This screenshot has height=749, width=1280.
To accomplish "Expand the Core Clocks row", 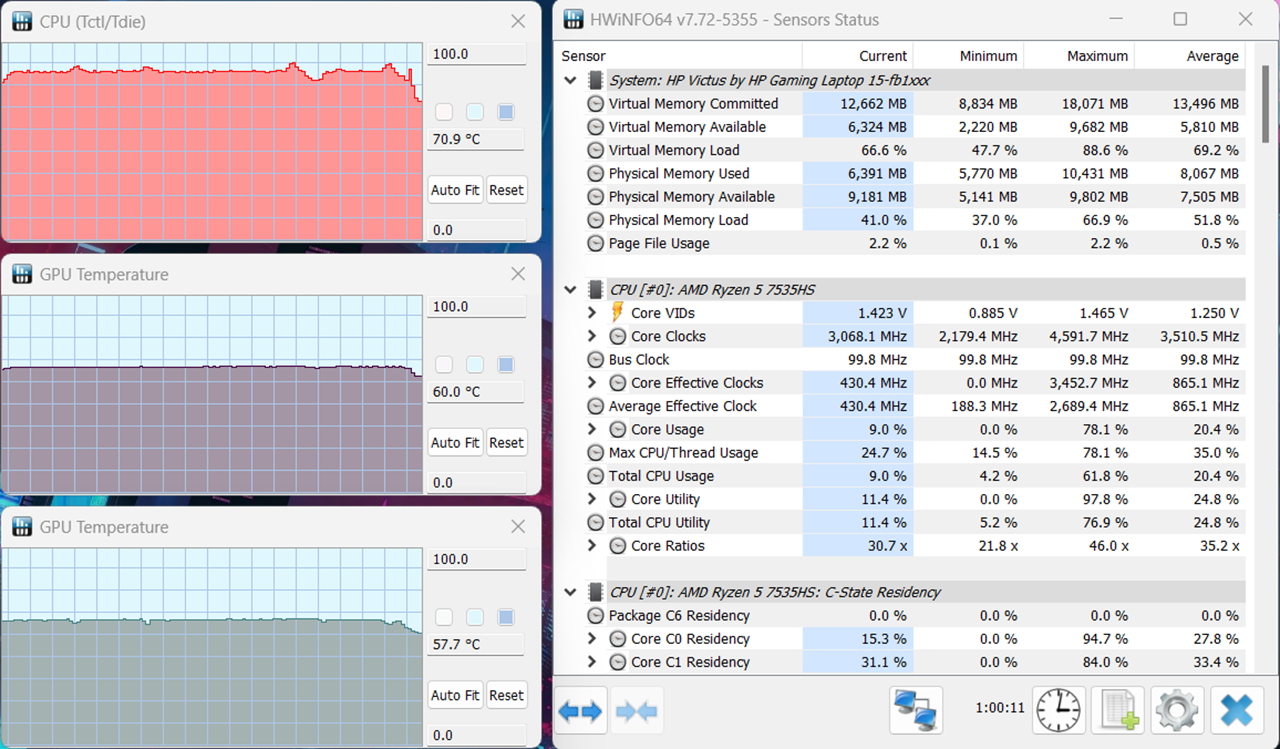I will 592,336.
